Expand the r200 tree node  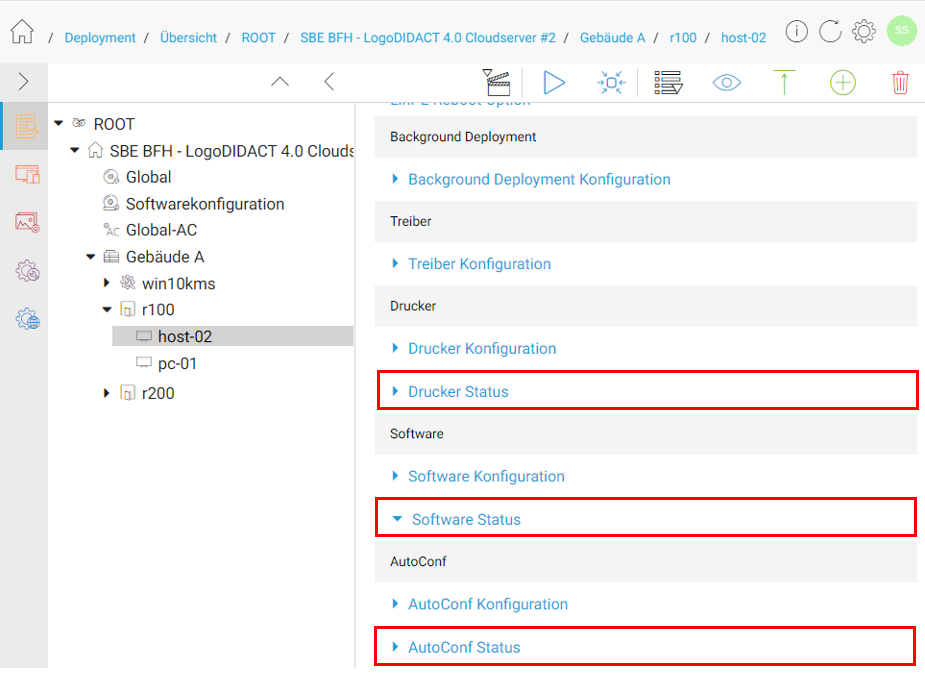[x=106, y=393]
